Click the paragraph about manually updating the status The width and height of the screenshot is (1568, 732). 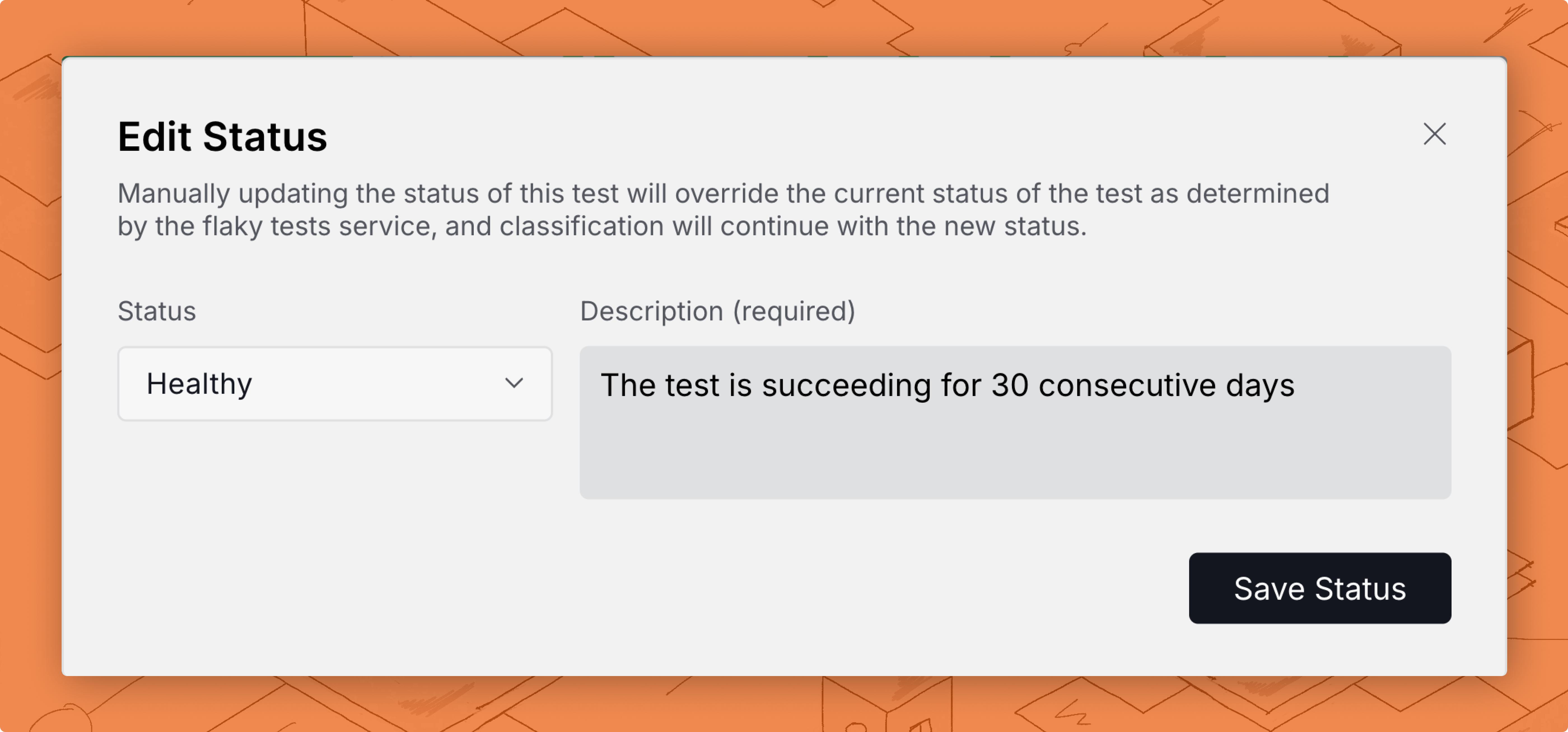(x=723, y=210)
